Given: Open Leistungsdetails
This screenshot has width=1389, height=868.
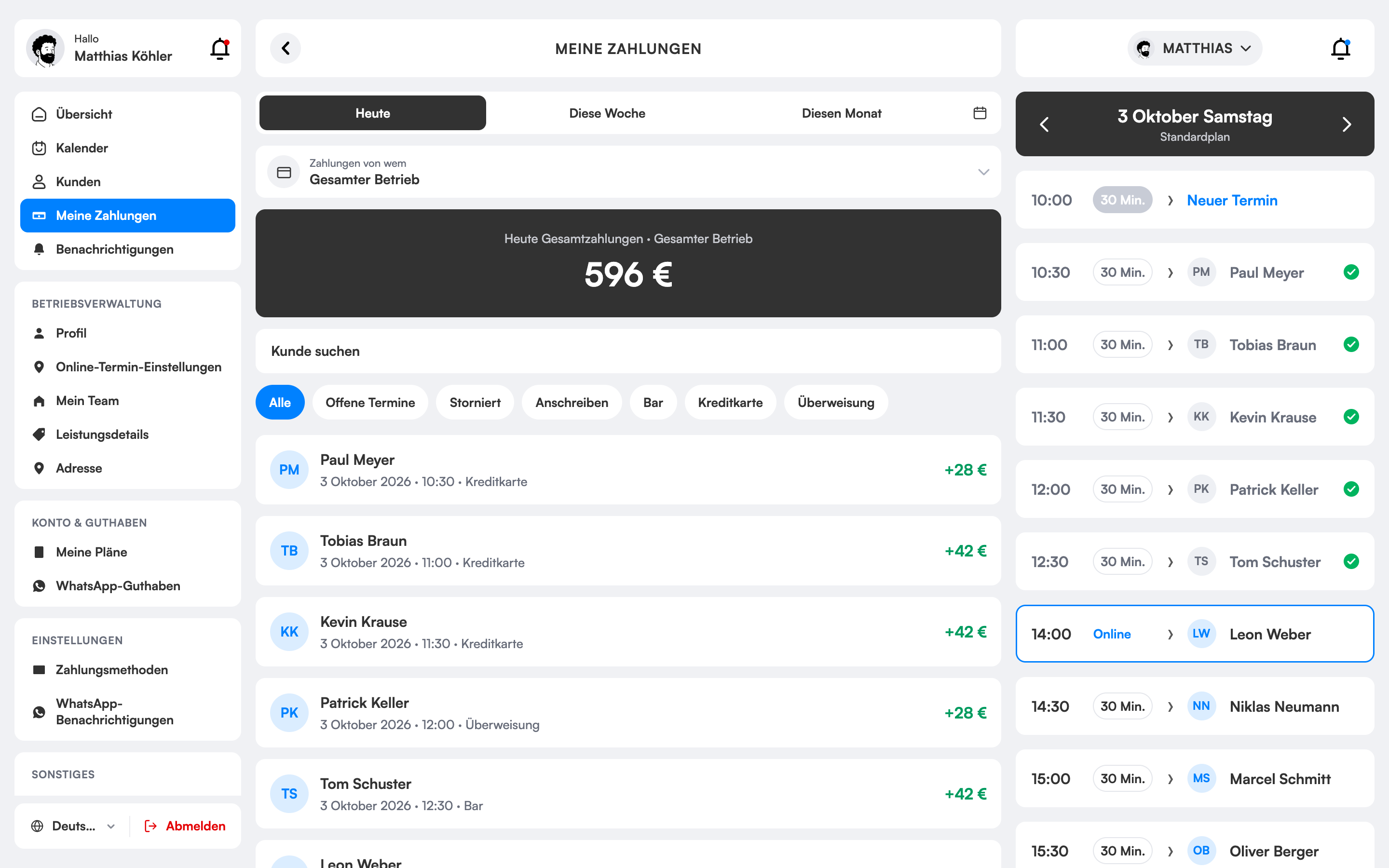Looking at the screenshot, I should point(127,434).
